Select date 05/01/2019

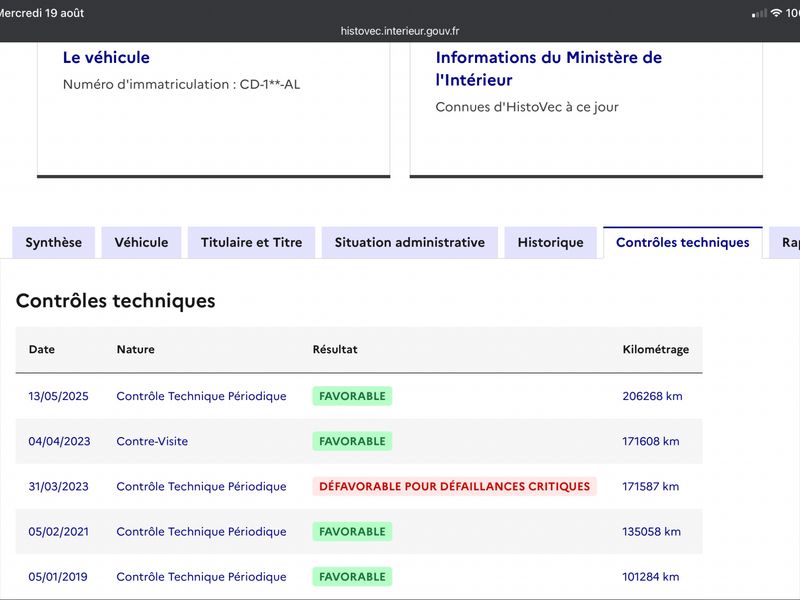(x=58, y=577)
